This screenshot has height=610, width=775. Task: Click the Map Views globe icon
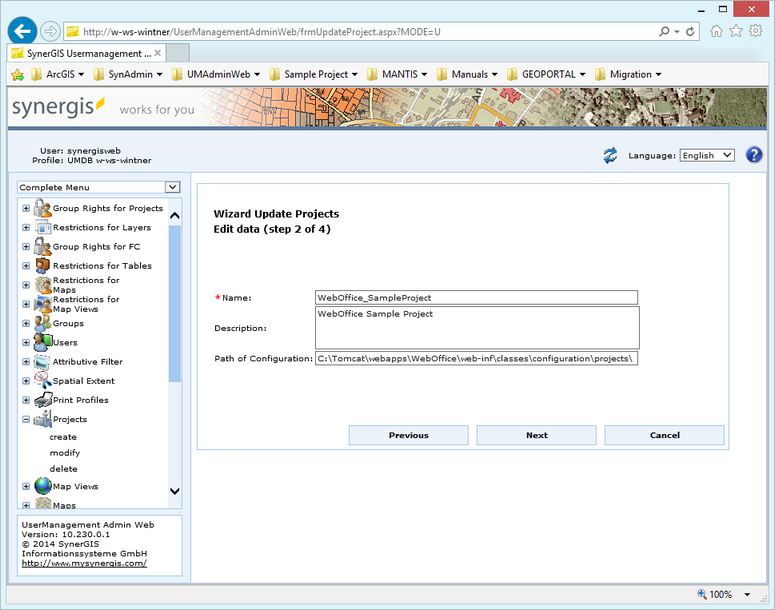43,486
